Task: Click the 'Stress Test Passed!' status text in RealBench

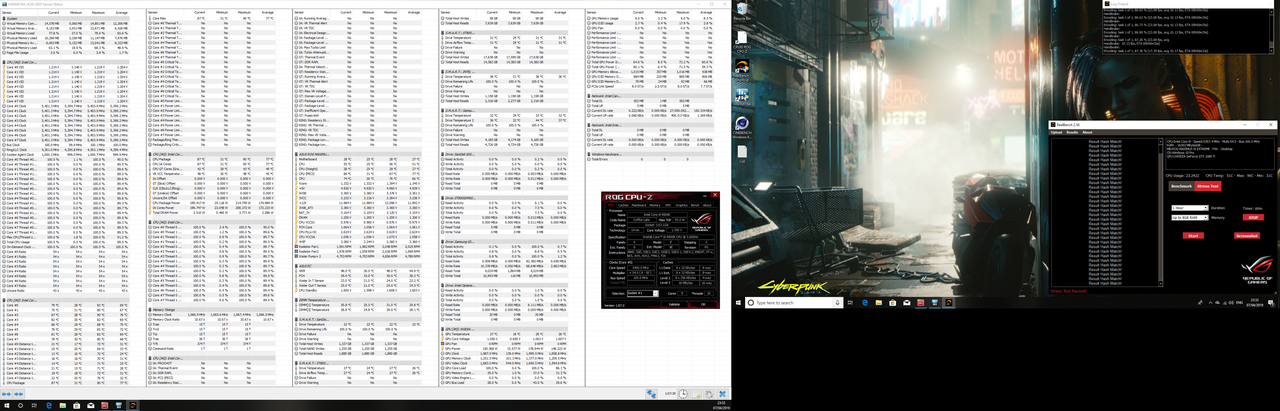Action: point(1068,291)
